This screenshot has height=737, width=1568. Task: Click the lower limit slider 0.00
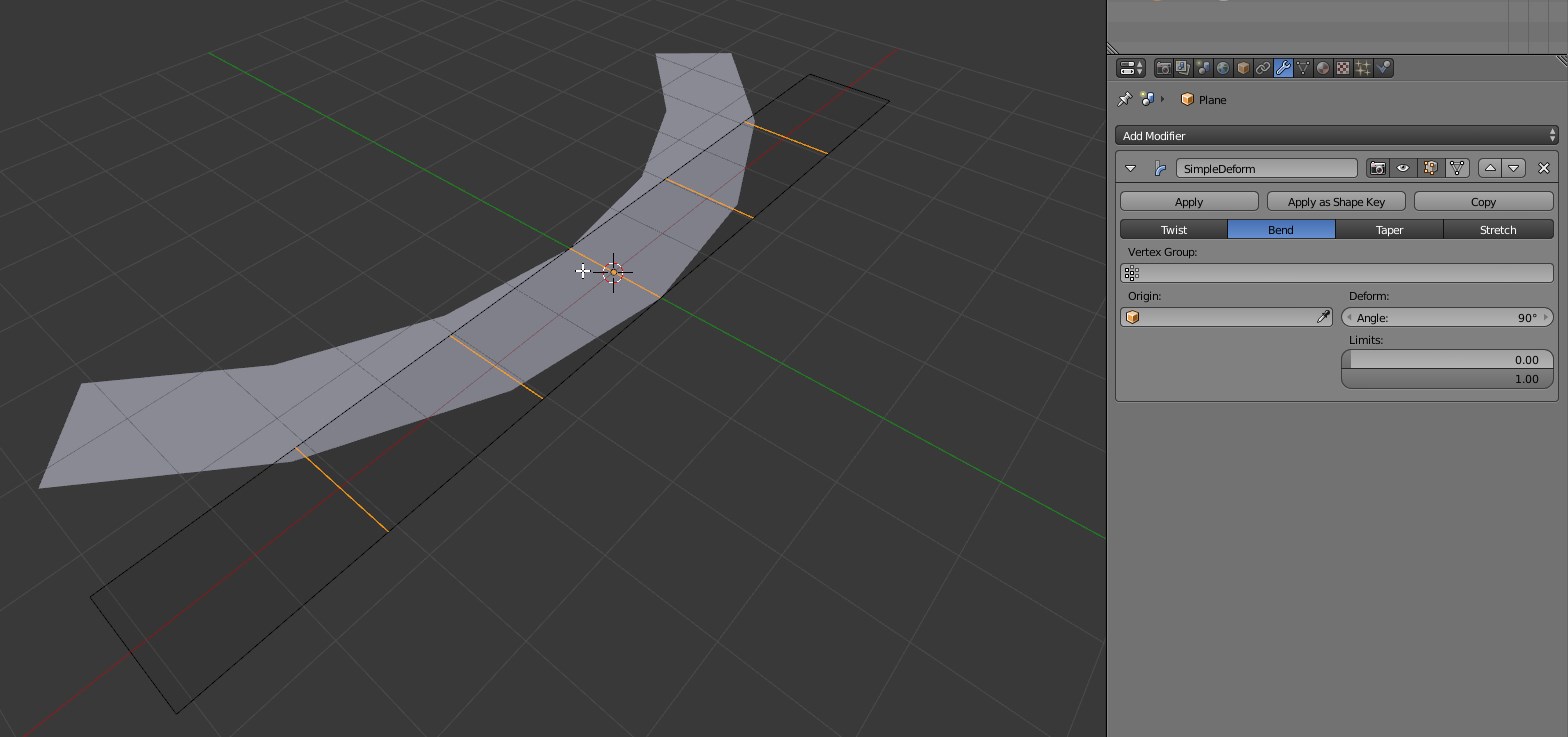click(1447, 359)
